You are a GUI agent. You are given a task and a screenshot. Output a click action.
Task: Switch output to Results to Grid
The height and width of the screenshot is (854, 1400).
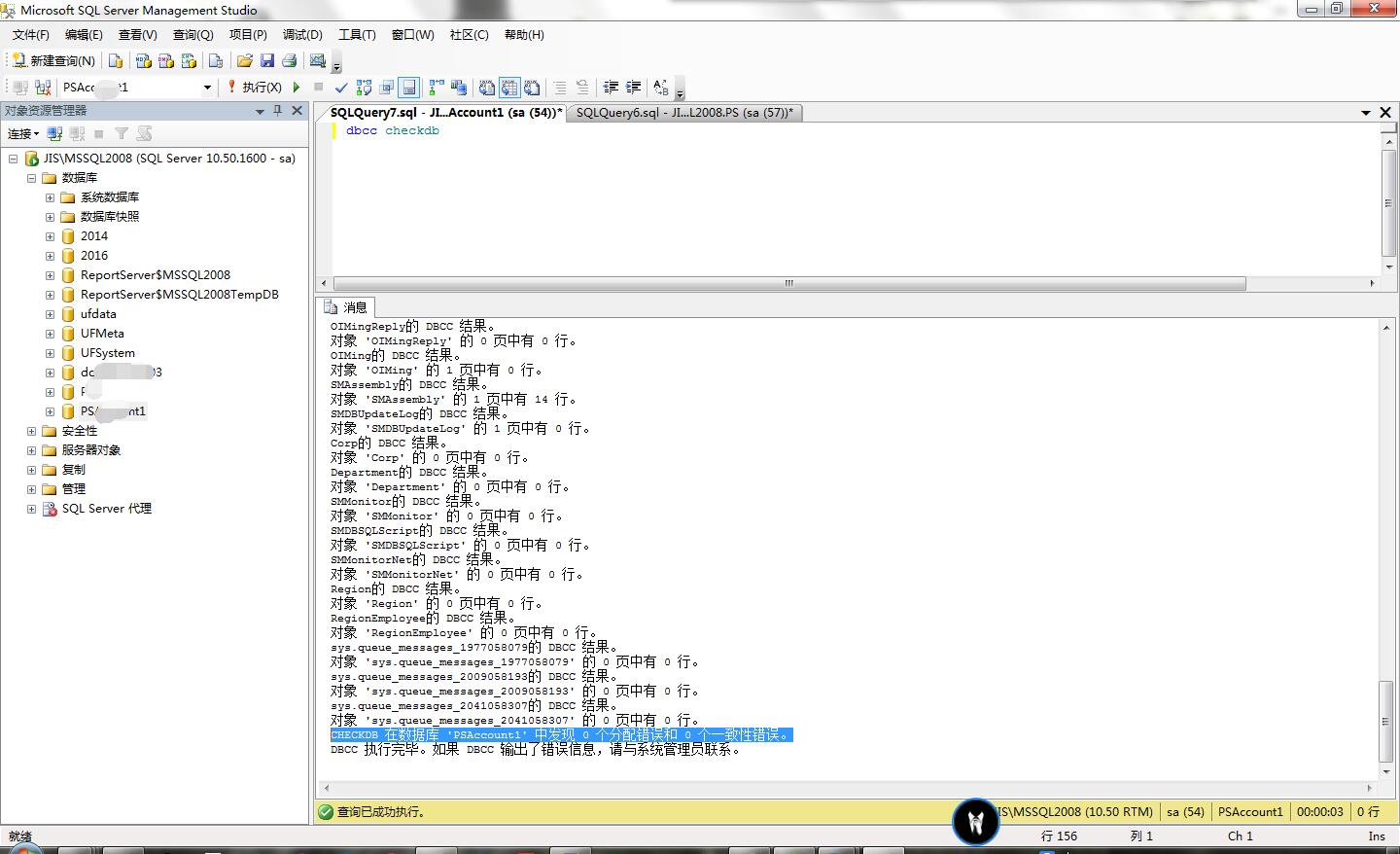509,88
